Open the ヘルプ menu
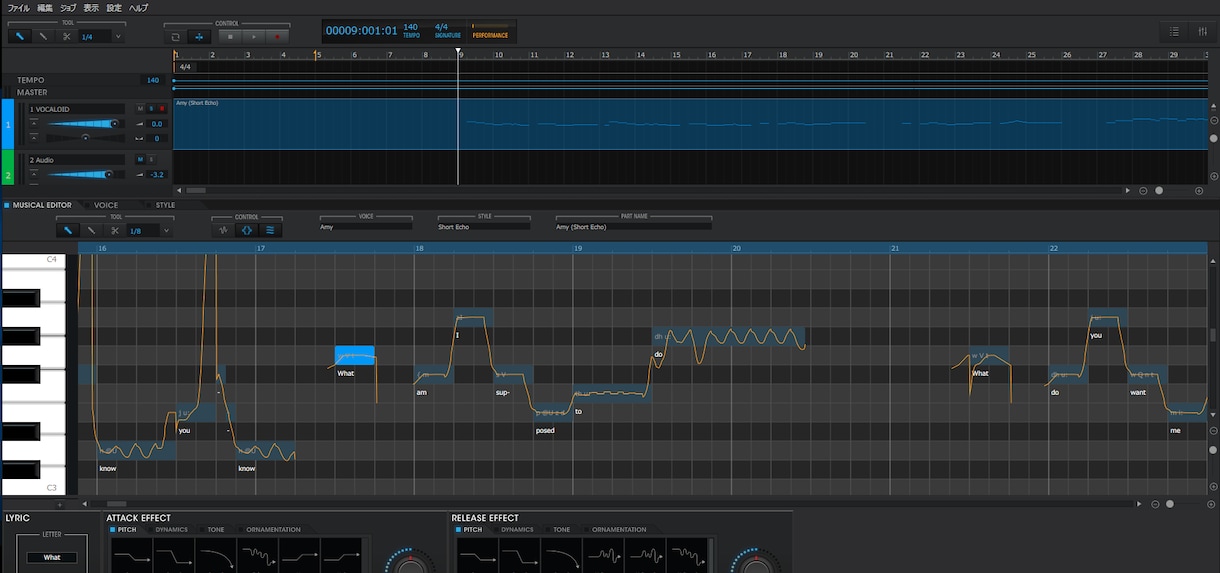 [x=138, y=7]
